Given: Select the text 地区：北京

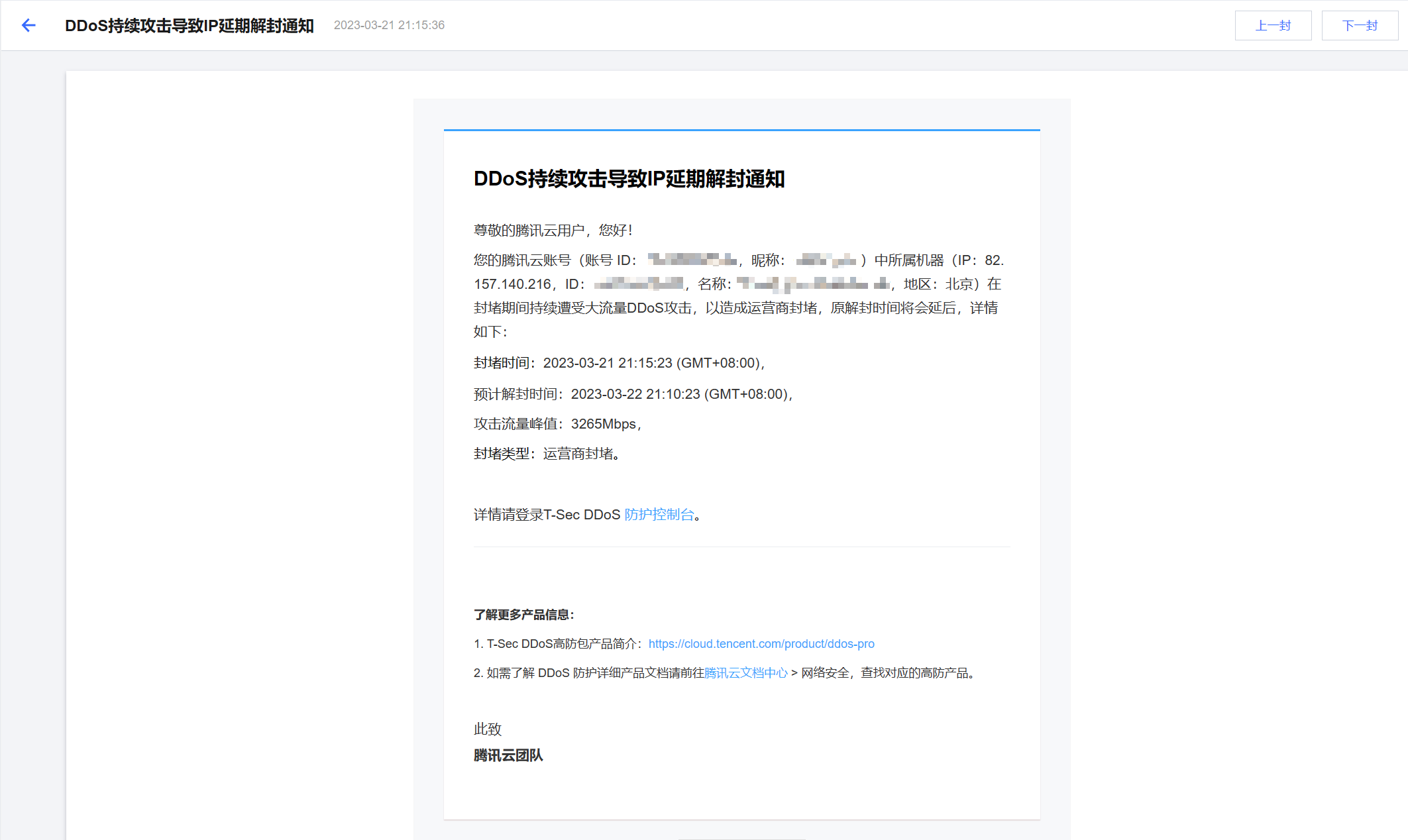Looking at the screenshot, I should 938,284.
